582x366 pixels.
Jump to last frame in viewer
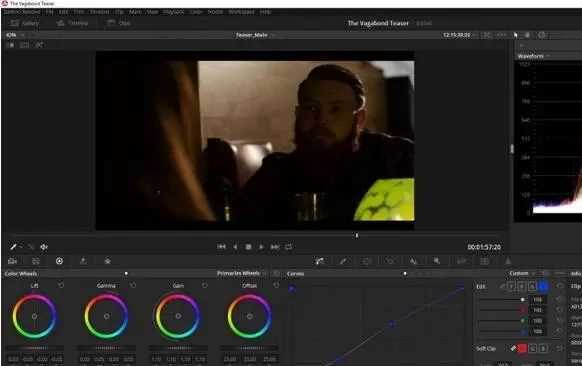click(x=275, y=247)
